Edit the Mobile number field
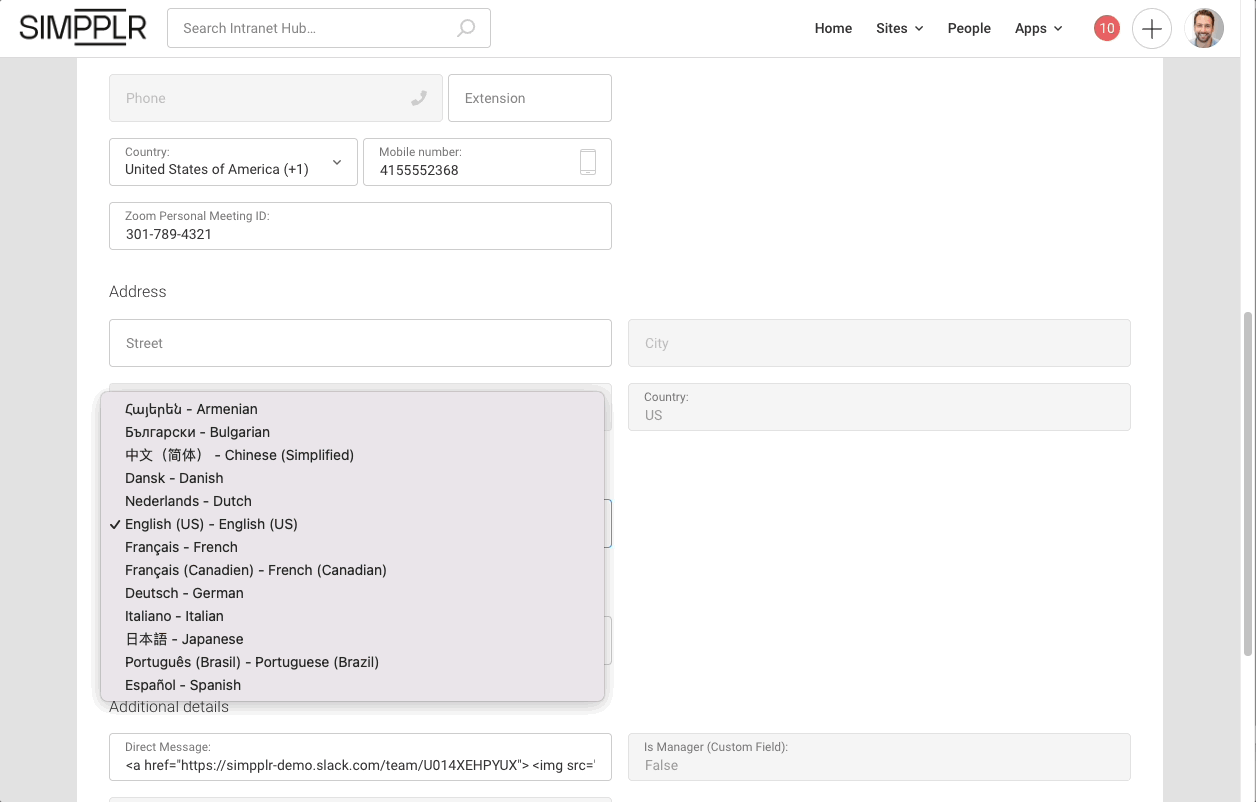 point(487,162)
